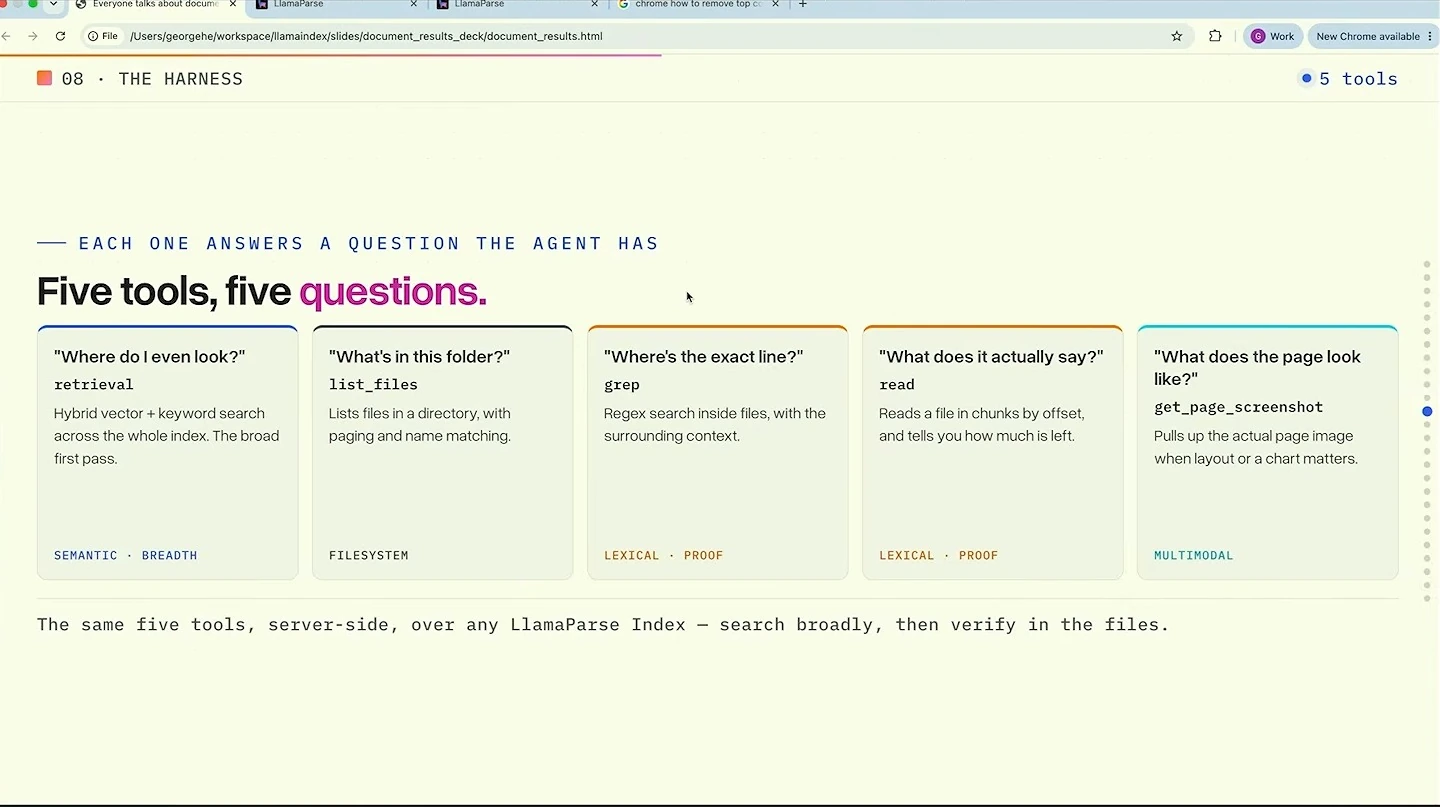
Task: Click the 'What's in this folder?' heading
Action: pyautogui.click(x=420, y=357)
